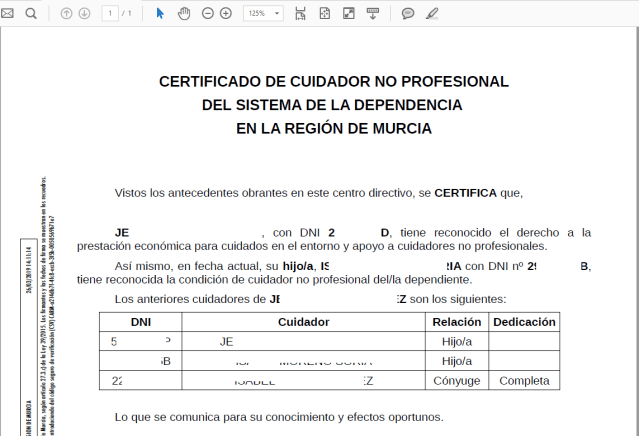Image resolution: width=639 pixels, height=436 pixels.
Task: Click the Cónyuge table cell
Action: [457, 381]
